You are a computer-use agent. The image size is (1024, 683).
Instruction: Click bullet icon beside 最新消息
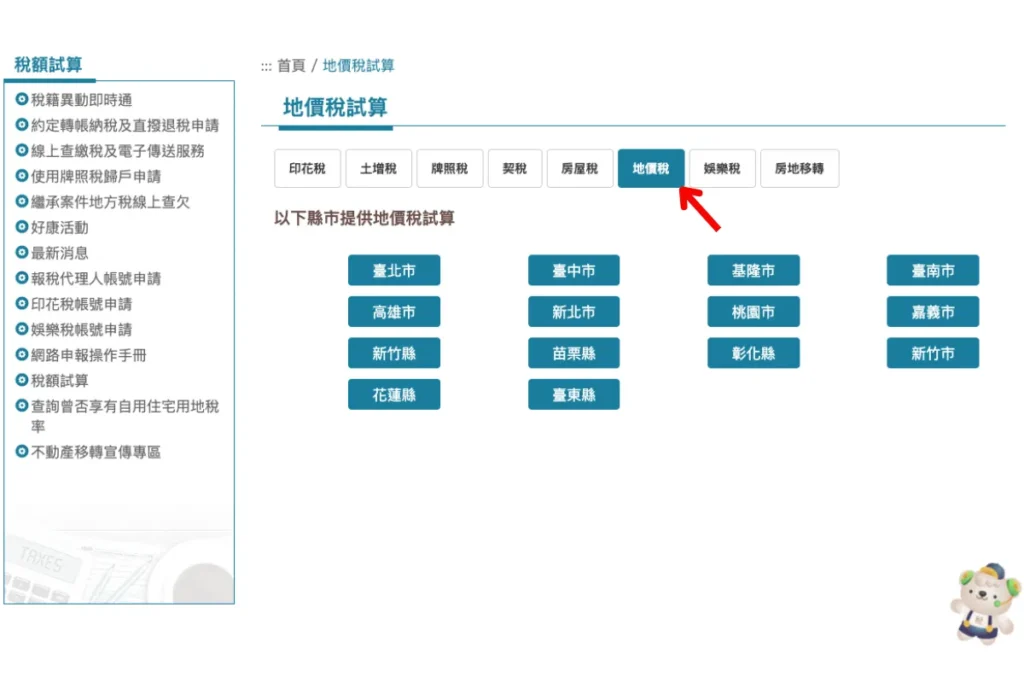pos(22,252)
